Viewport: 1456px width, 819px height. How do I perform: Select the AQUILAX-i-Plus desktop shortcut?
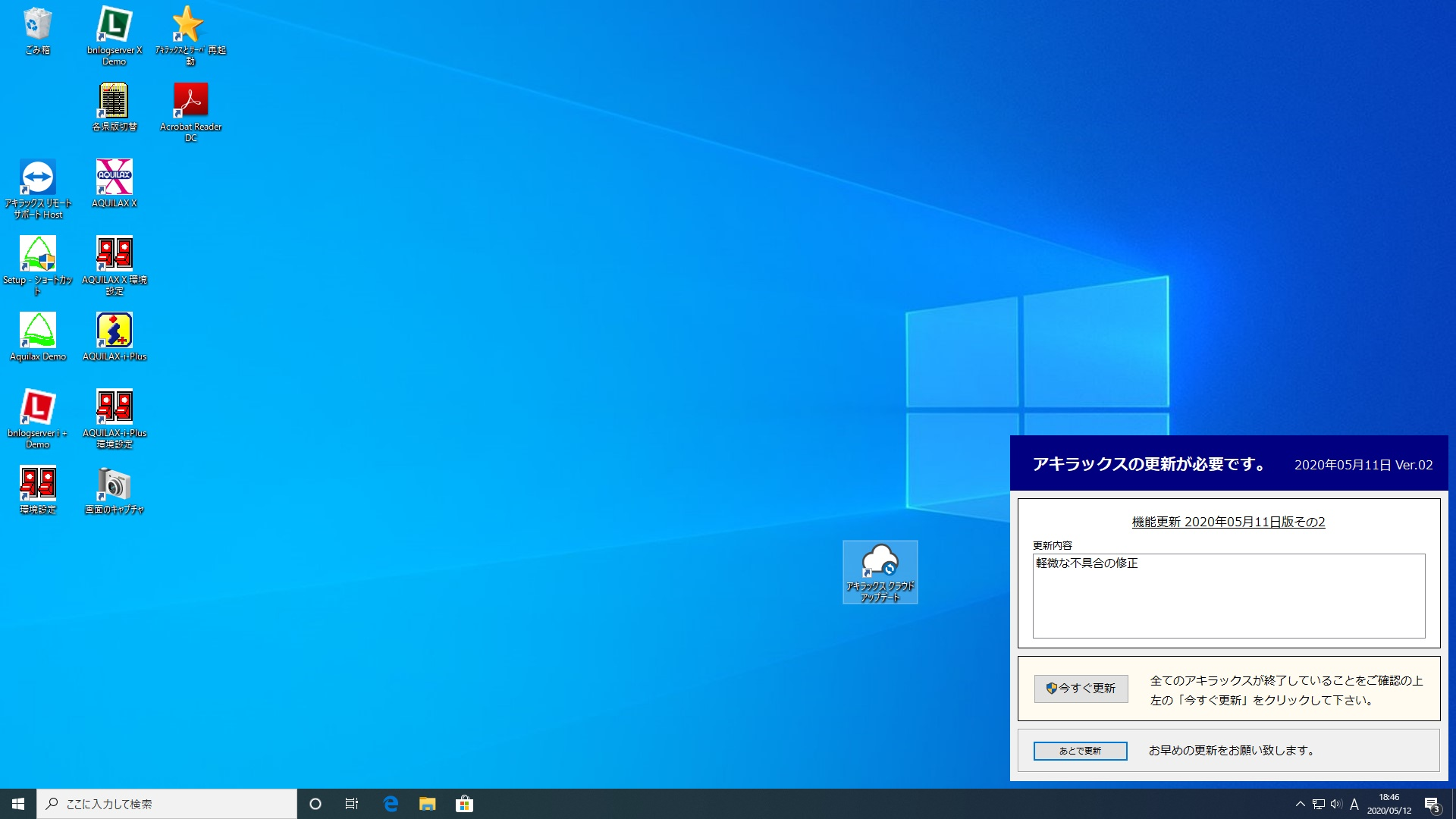[114, 331]
